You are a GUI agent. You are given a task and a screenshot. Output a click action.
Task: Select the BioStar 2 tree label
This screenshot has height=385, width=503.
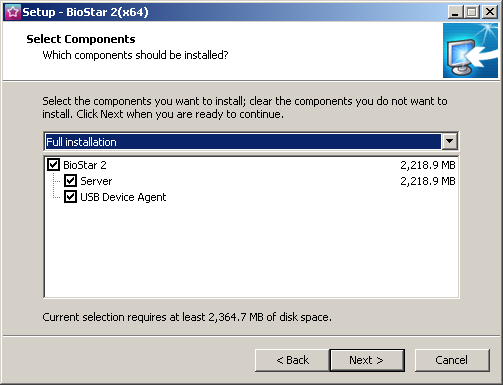(x=85, y=165)
